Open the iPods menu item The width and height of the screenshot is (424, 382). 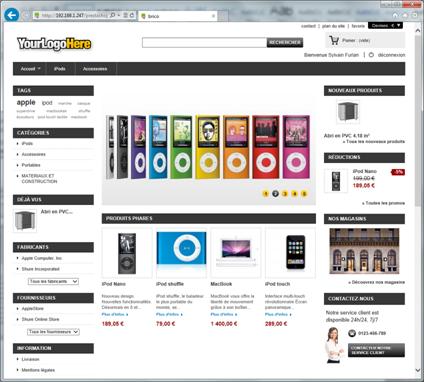60,69
